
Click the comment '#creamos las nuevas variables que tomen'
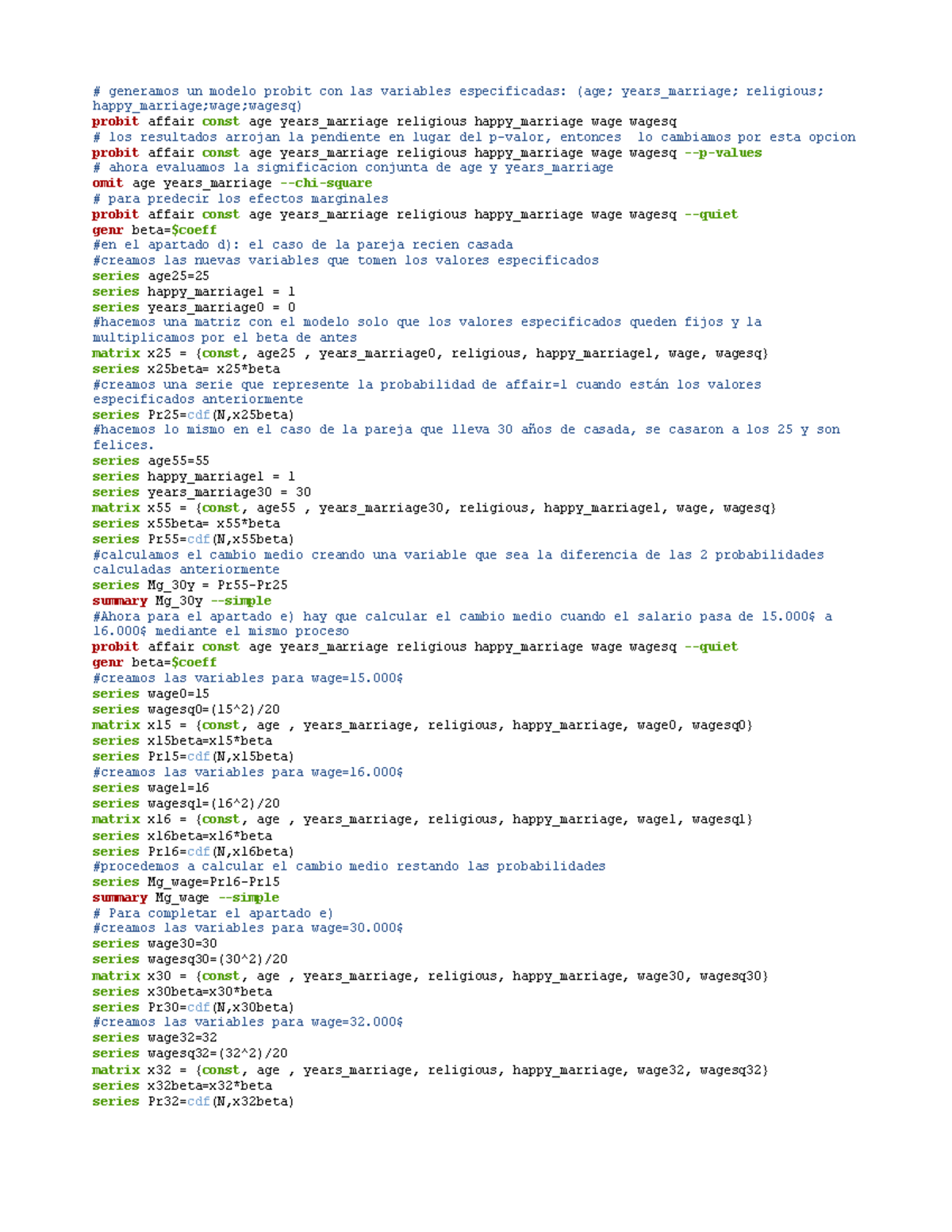coord(346,260)
